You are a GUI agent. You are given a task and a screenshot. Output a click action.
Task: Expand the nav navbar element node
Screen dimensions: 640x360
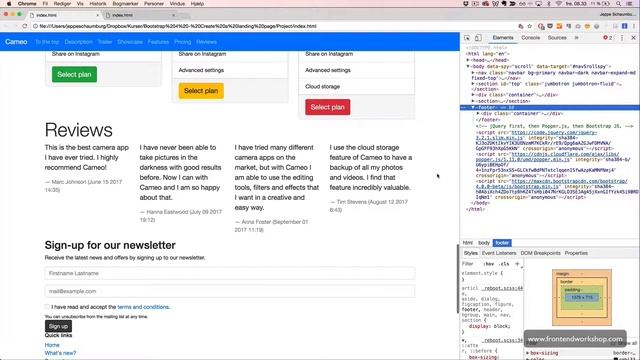(x=473, y=73)
